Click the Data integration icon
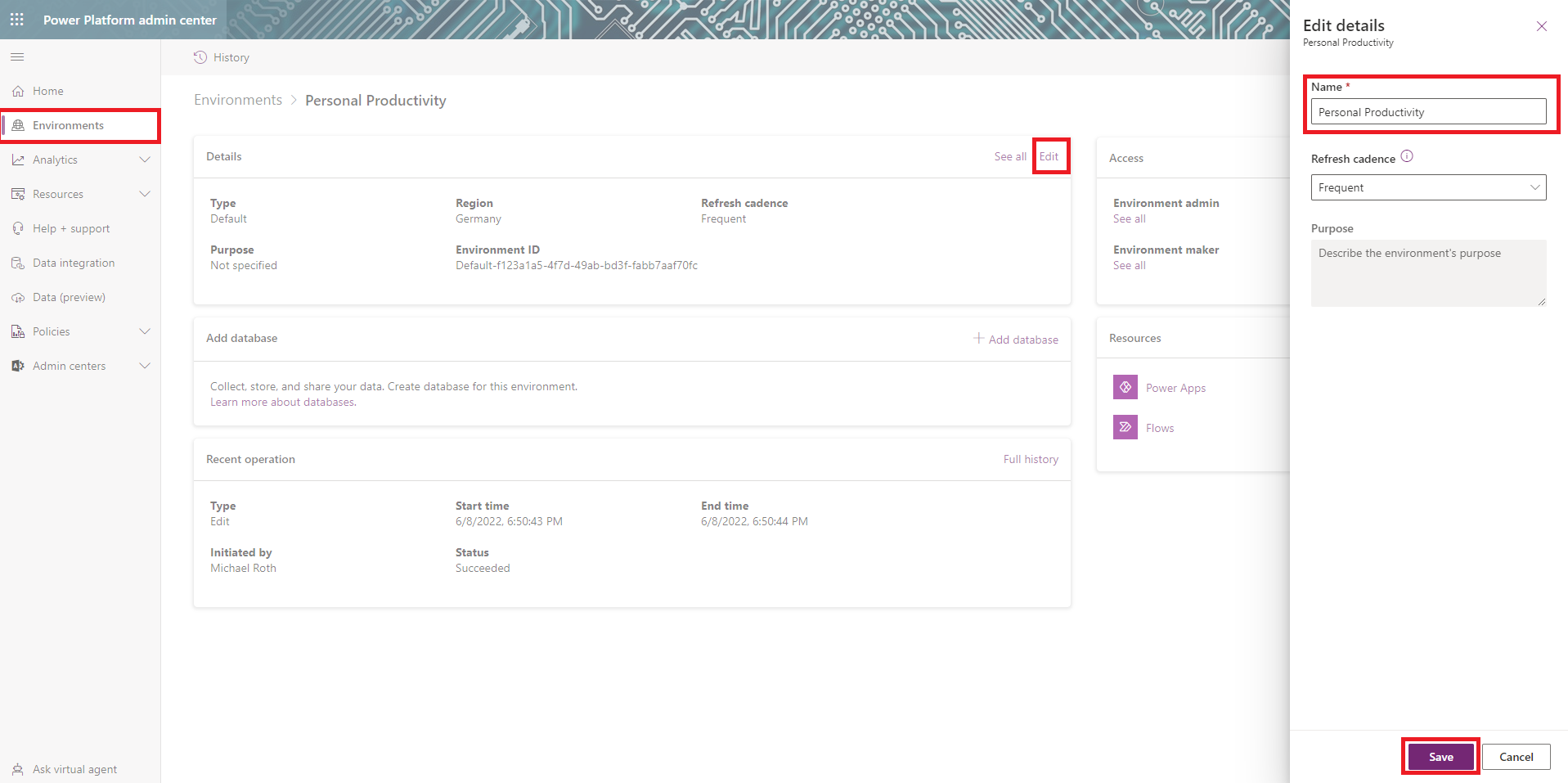 click(18, 263)
